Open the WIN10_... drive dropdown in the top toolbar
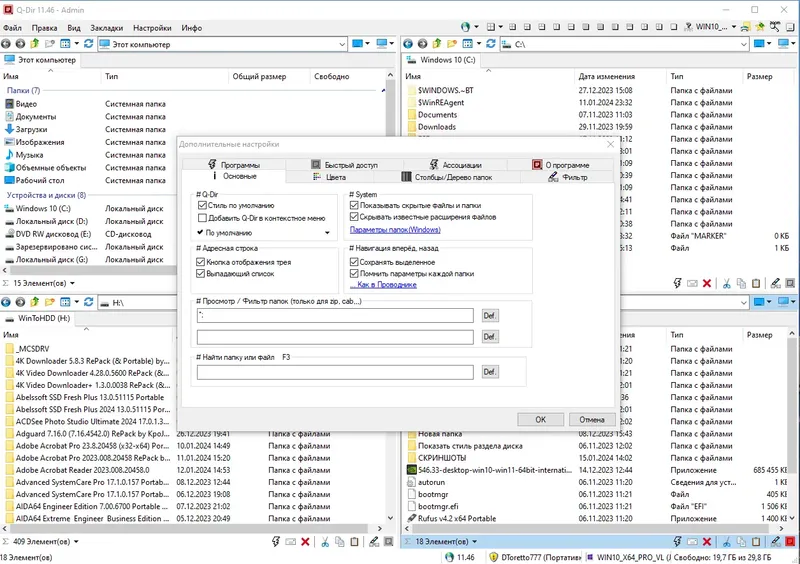Viewport: 800px width, 564px height. (734, 27)
